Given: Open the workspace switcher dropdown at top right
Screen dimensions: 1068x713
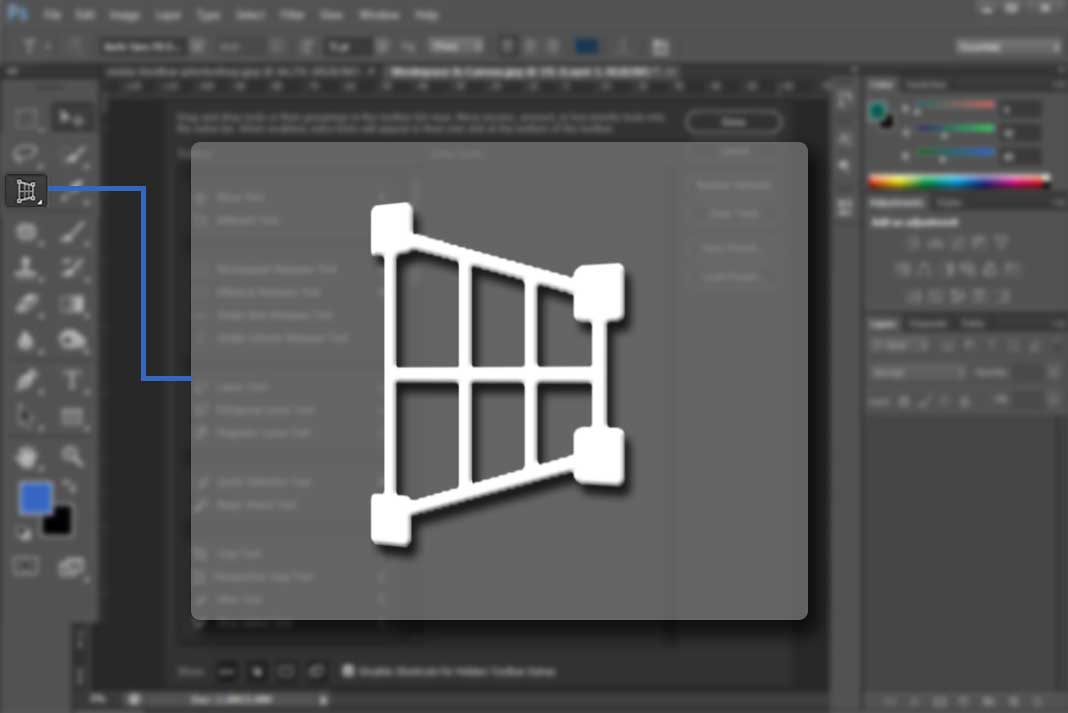Looking at the screenshot, I should tap(1008, 46).
